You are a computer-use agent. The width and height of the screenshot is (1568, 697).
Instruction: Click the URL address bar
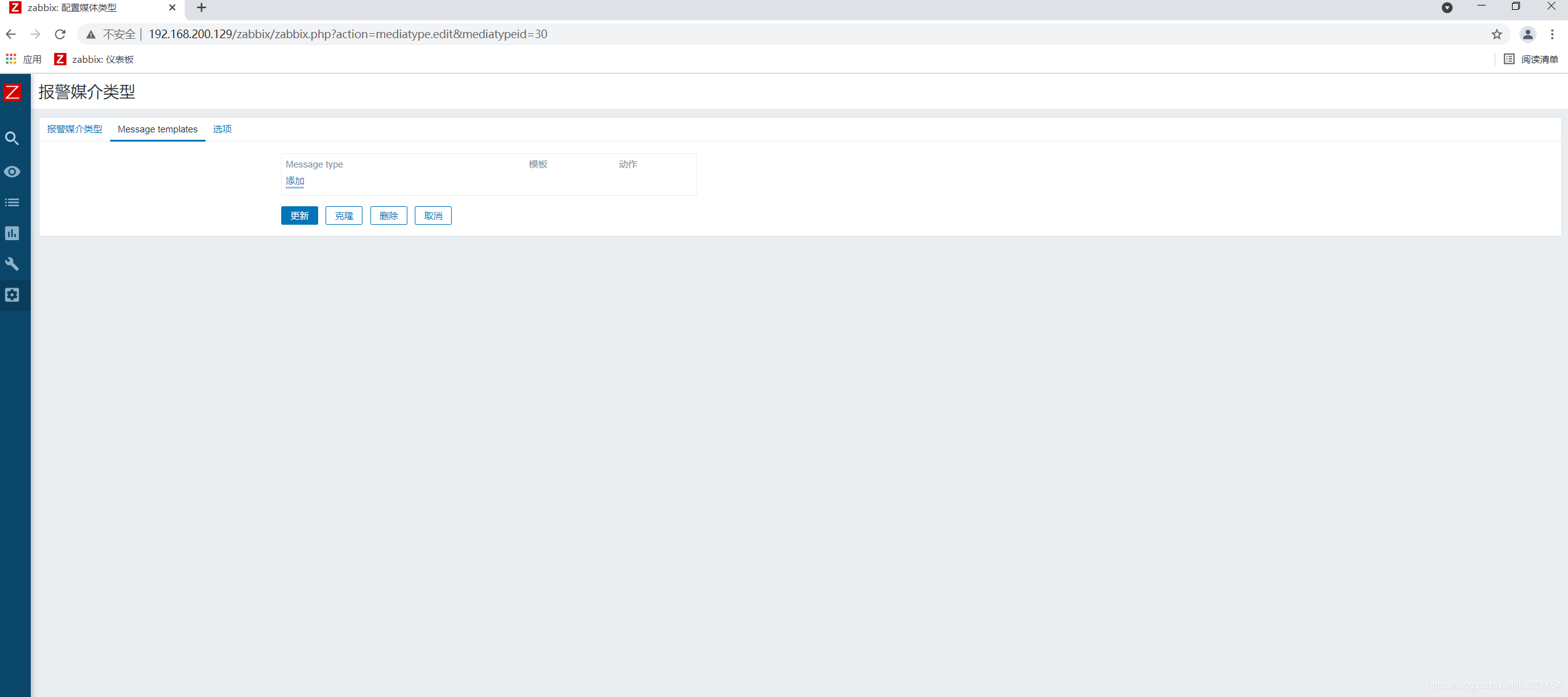738,34
